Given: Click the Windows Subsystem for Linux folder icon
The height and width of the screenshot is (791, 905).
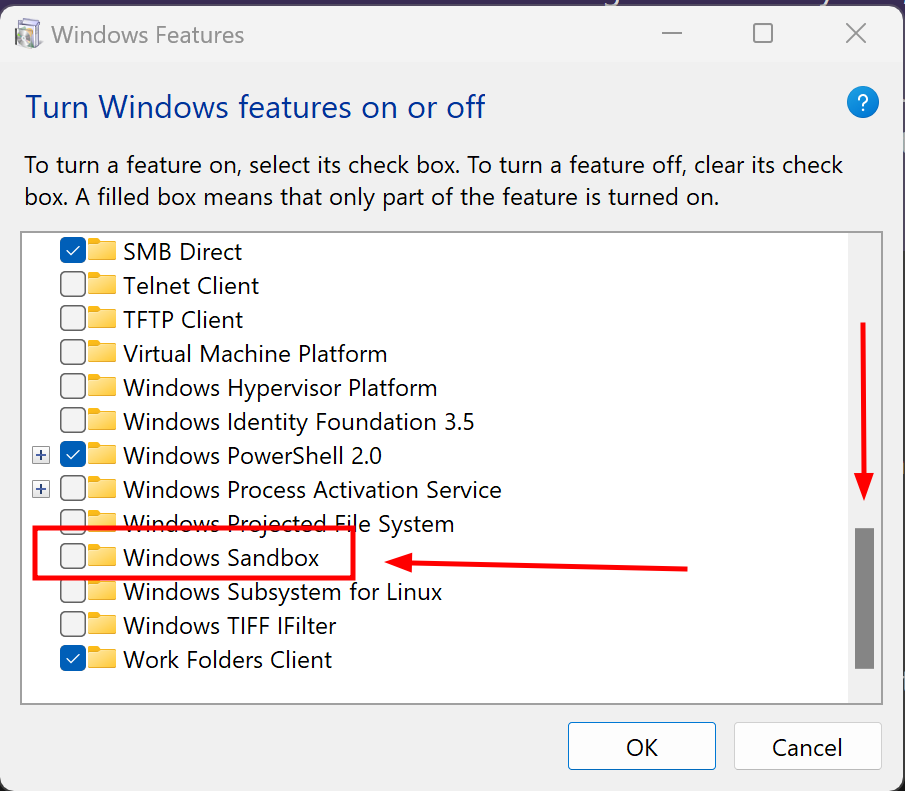Looking at the screenshot, I should (x=102, y=589).
